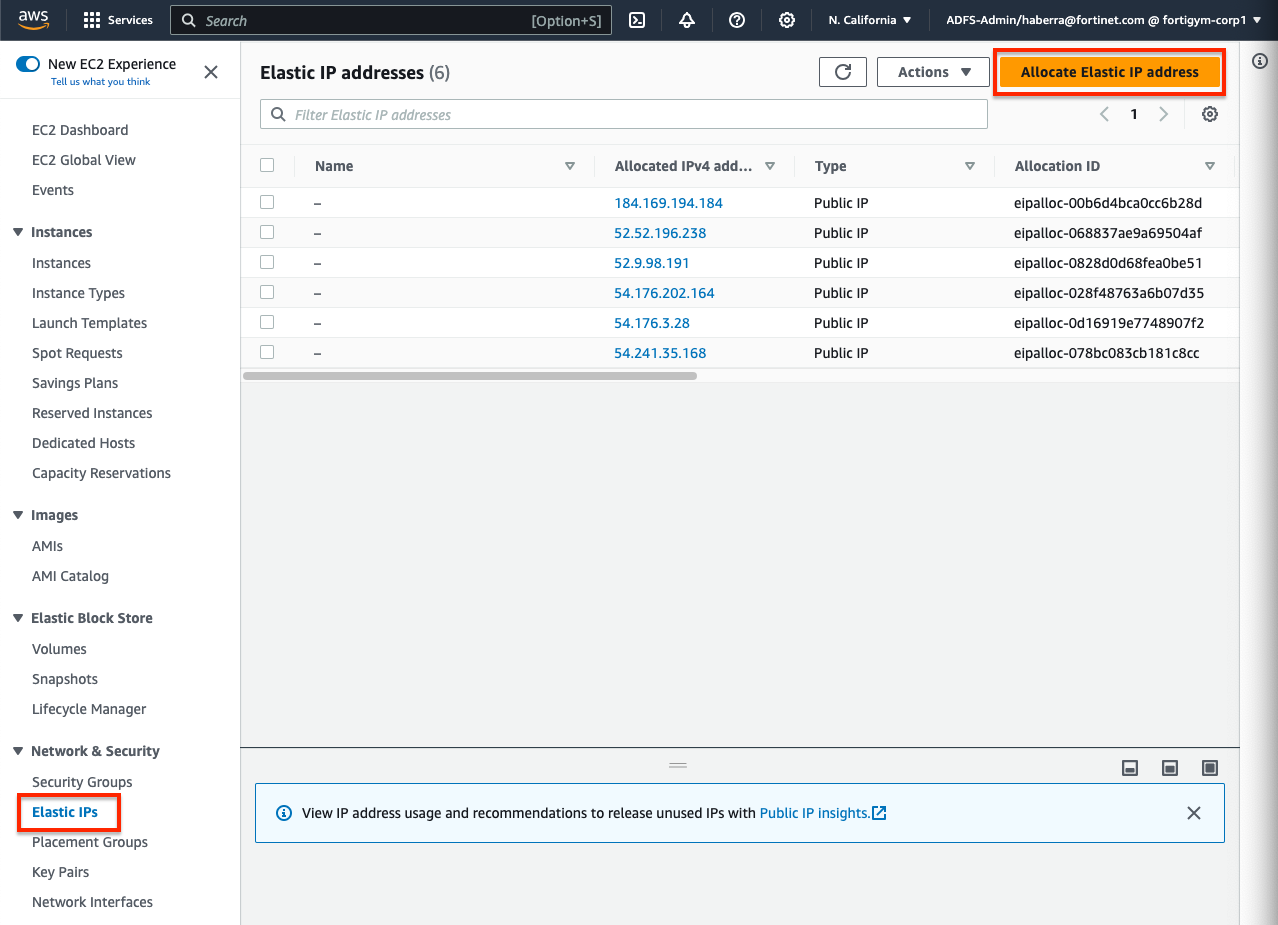Screen dimensions: 1278x925
Task: Set details pane to minimized layout
Action: 1130,768
